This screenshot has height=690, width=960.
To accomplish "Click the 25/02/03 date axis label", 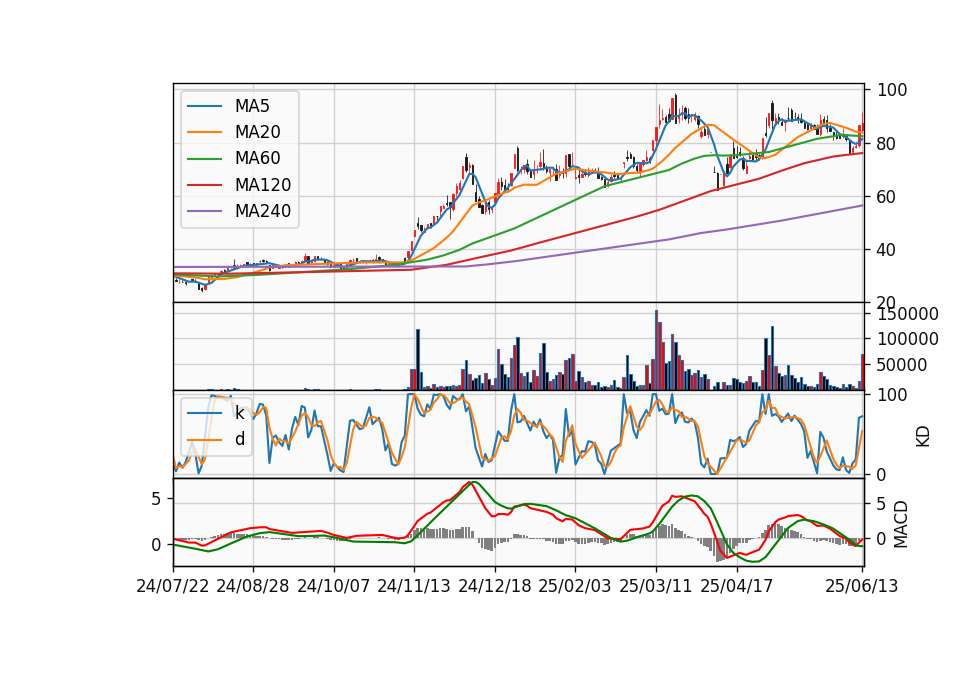I will [575, 586].
